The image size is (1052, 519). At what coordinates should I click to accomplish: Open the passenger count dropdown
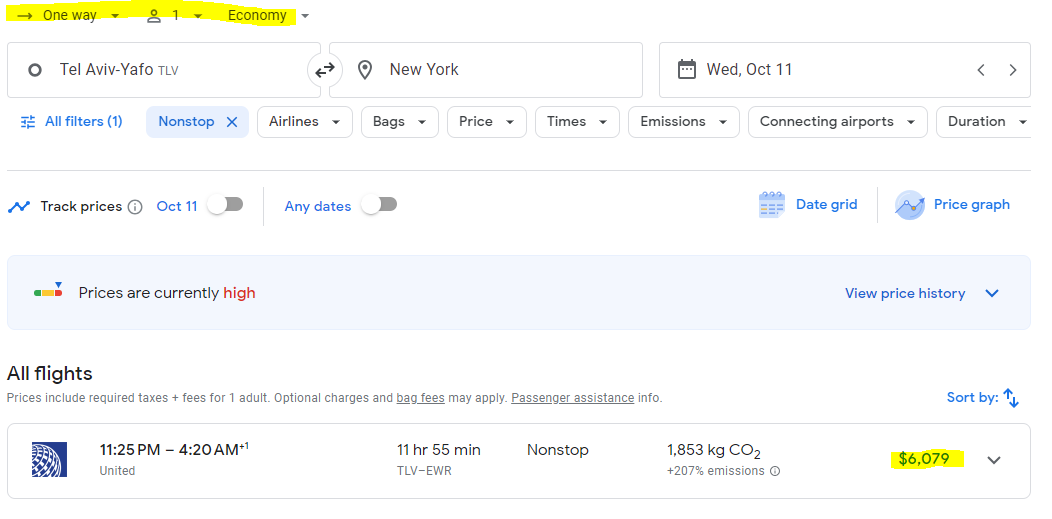174,16
